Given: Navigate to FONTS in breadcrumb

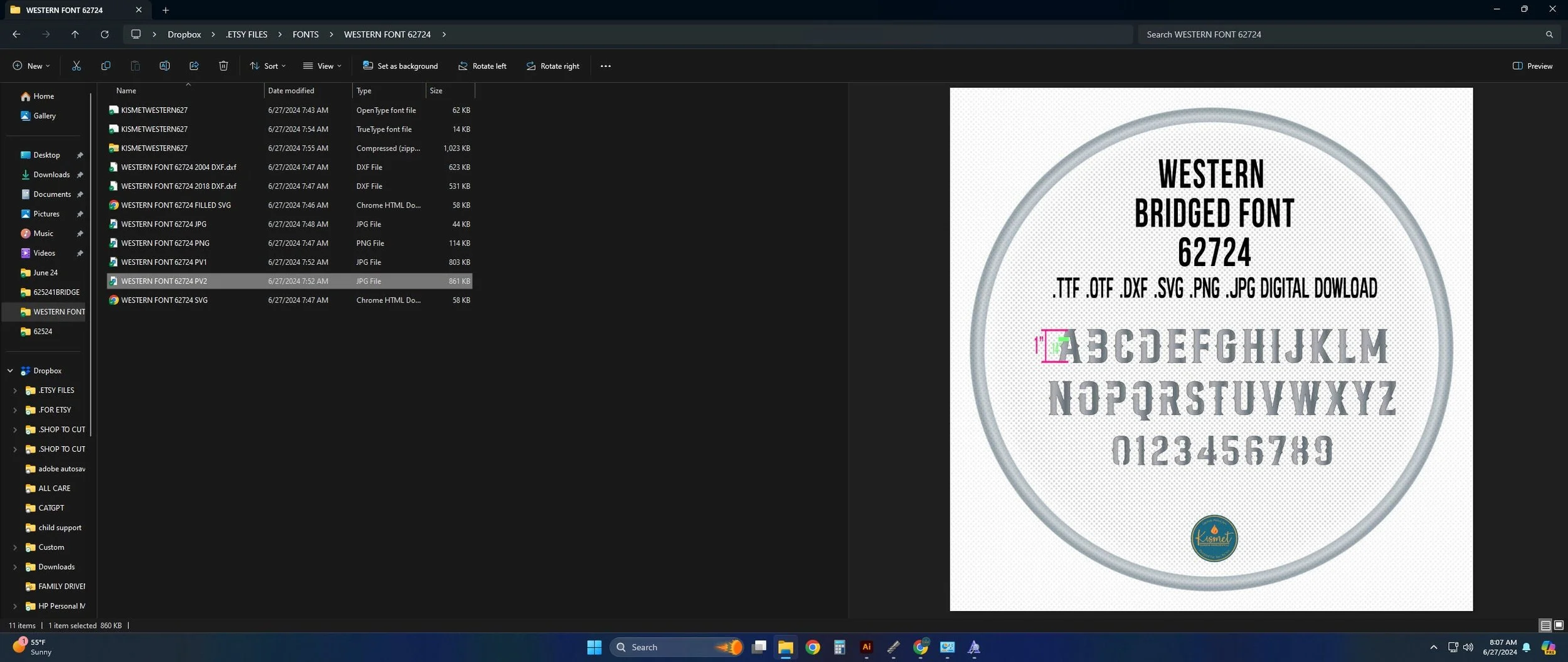Looking at the screenshot, I should [305, 35].
